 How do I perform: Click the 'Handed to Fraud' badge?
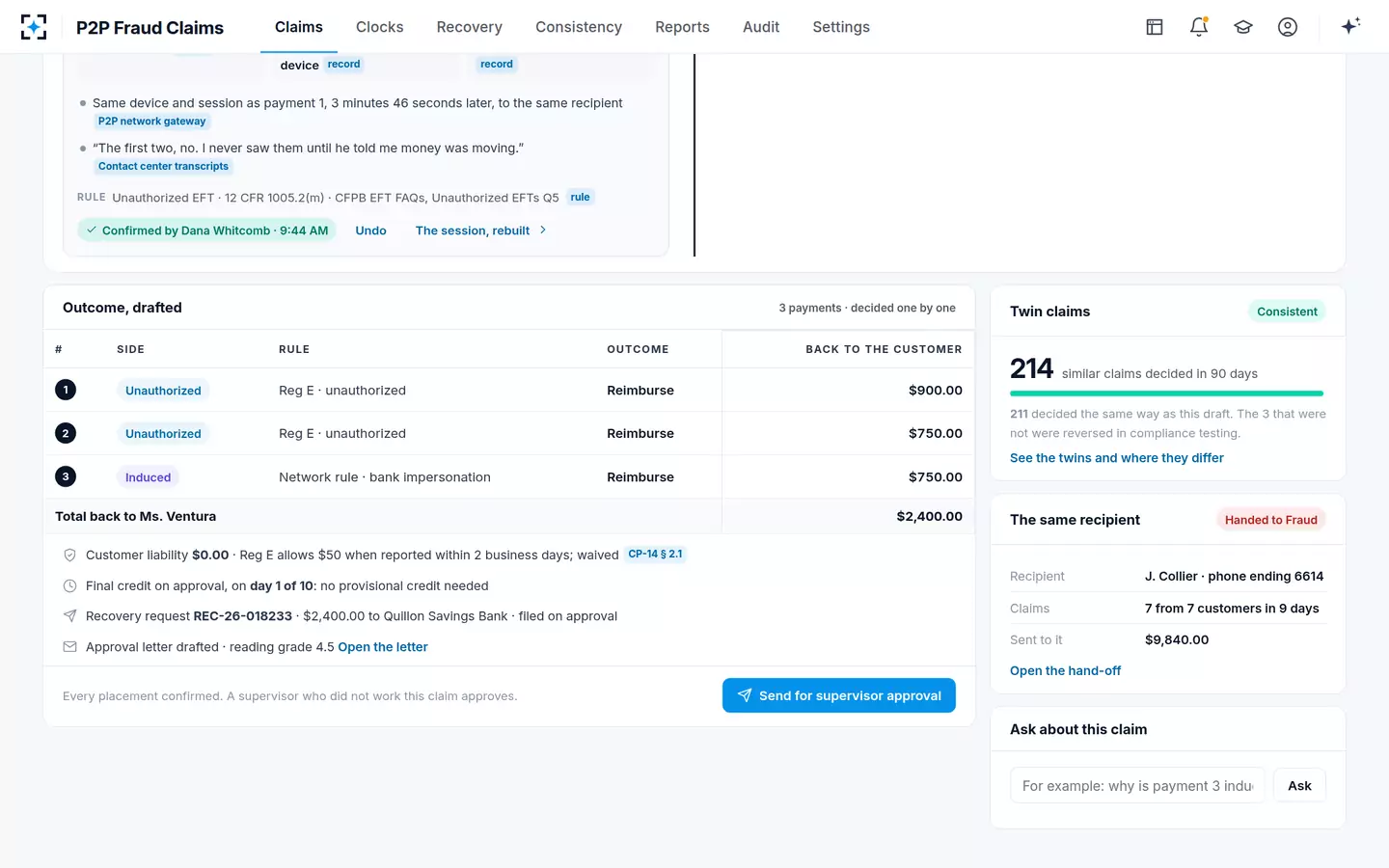click(1270, 520)
